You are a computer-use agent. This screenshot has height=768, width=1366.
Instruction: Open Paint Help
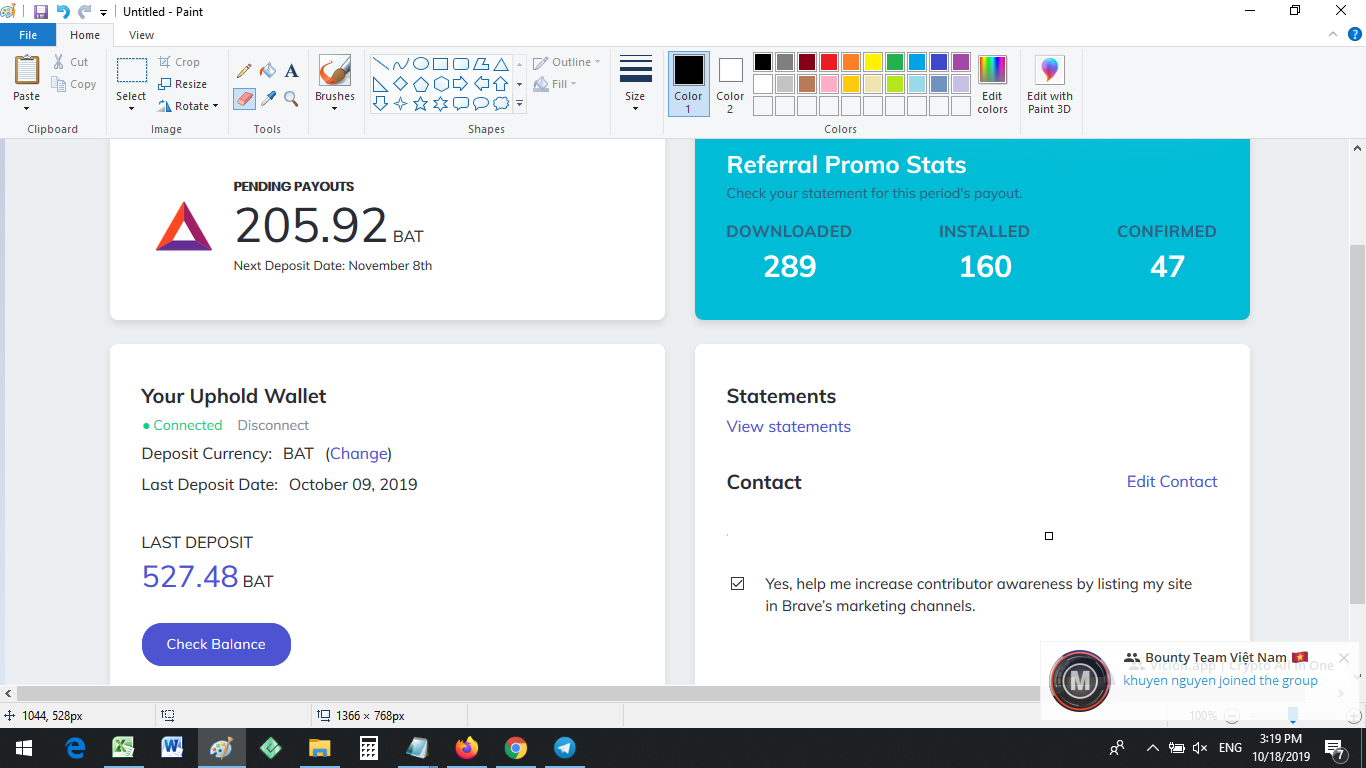[1355, 34]
